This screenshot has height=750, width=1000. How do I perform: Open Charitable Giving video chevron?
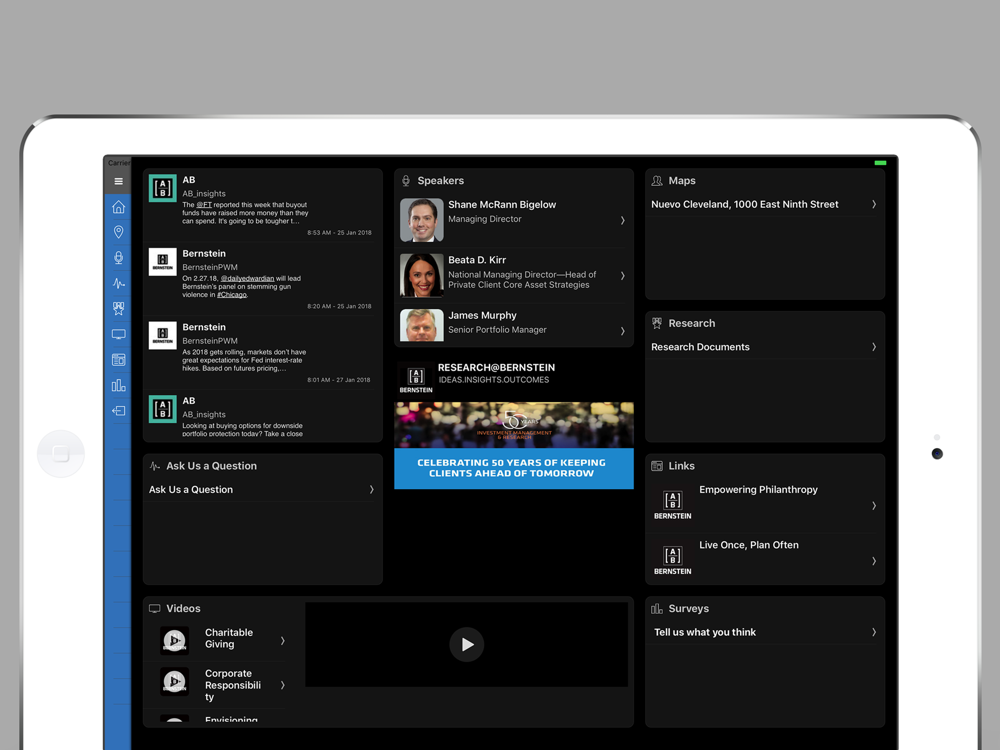[x=283, y=640]
